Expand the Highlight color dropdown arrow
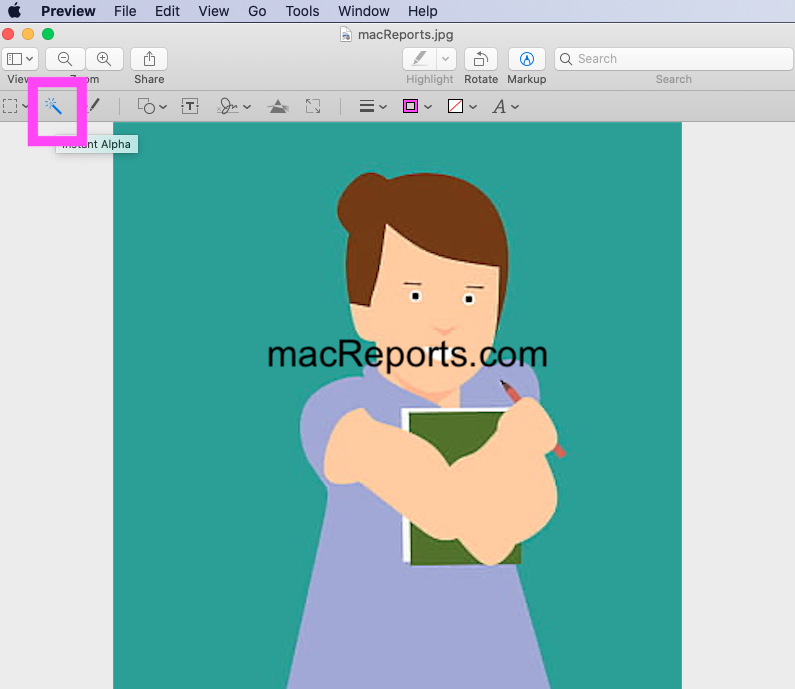The image size is (795, 689). 446,59
